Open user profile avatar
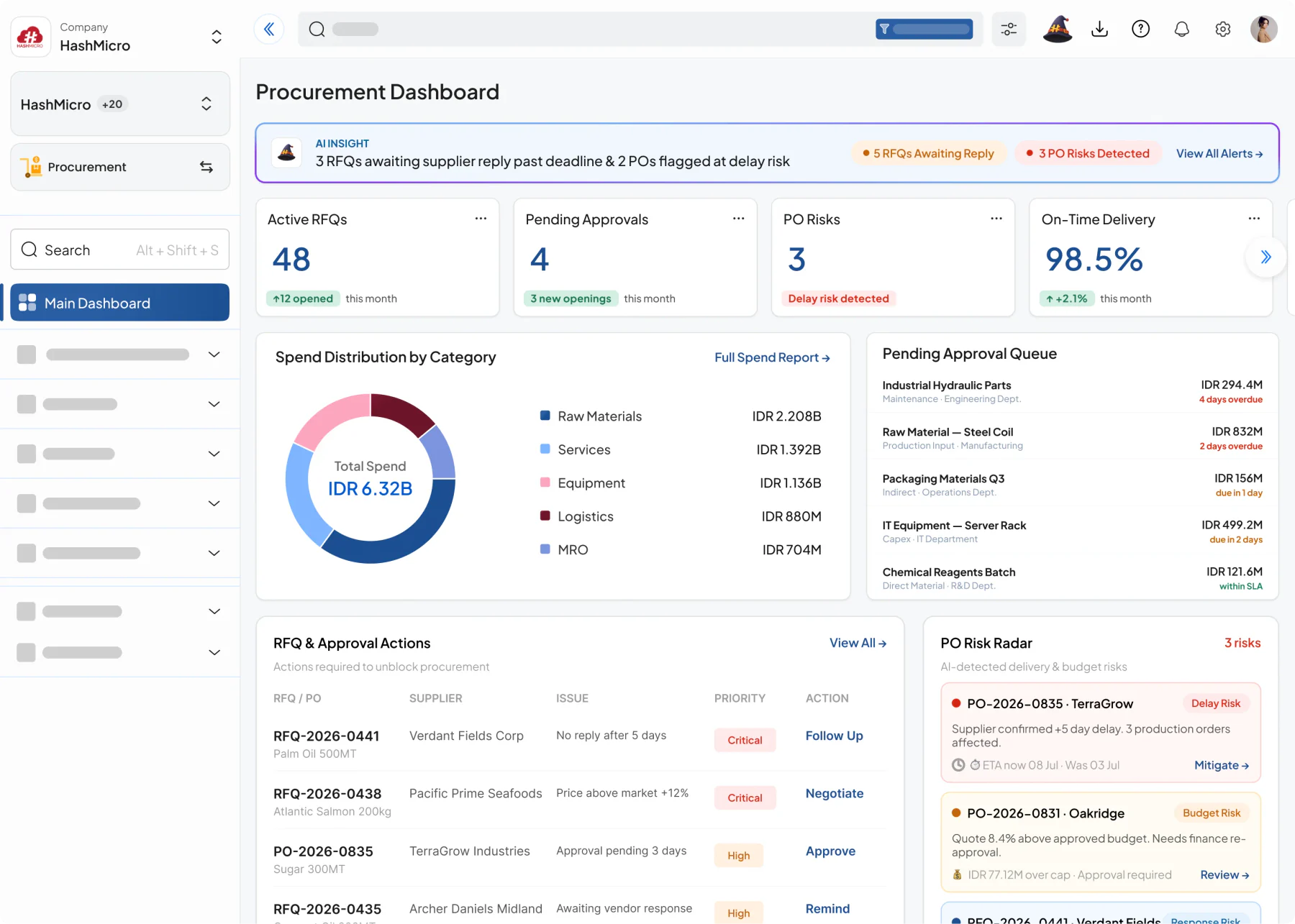The height and width of the screenshot is (924, 1295). coord(1263,29)
